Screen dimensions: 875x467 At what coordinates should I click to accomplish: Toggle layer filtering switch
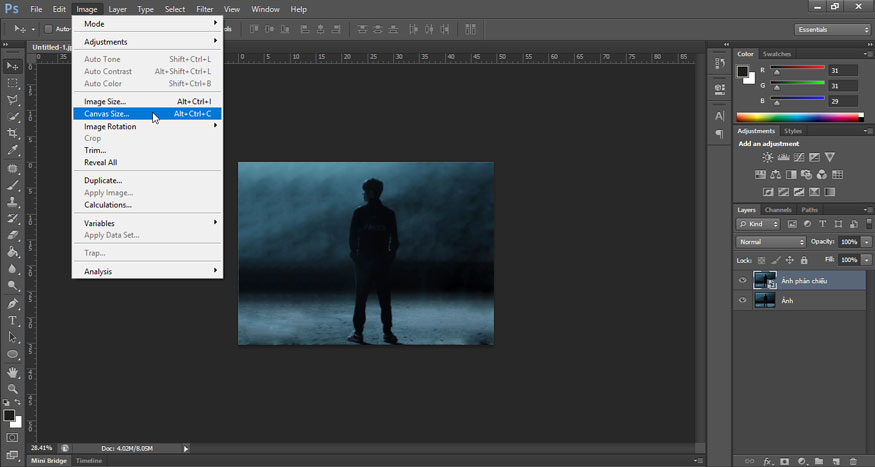869,224
